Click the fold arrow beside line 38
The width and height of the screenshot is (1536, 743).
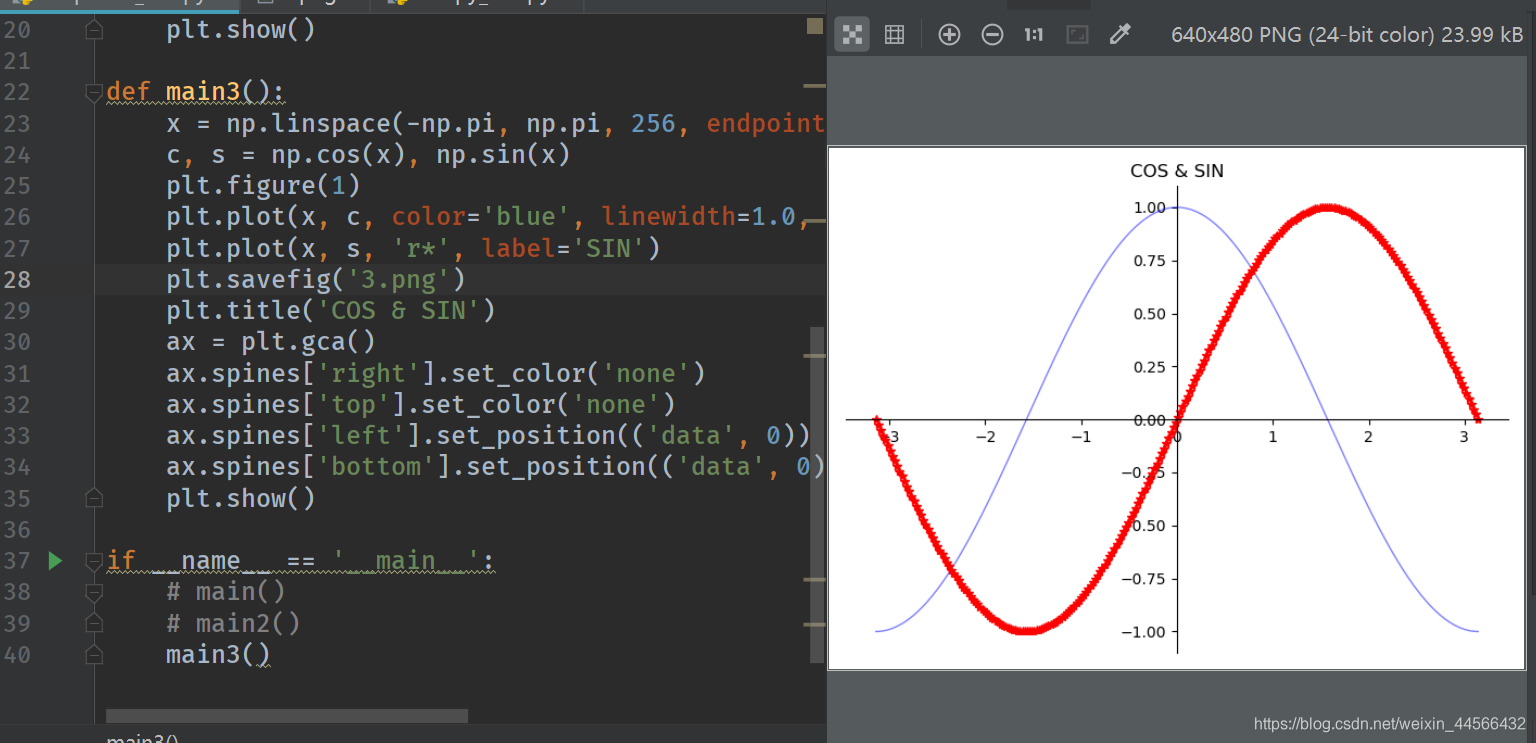(93, 592)
